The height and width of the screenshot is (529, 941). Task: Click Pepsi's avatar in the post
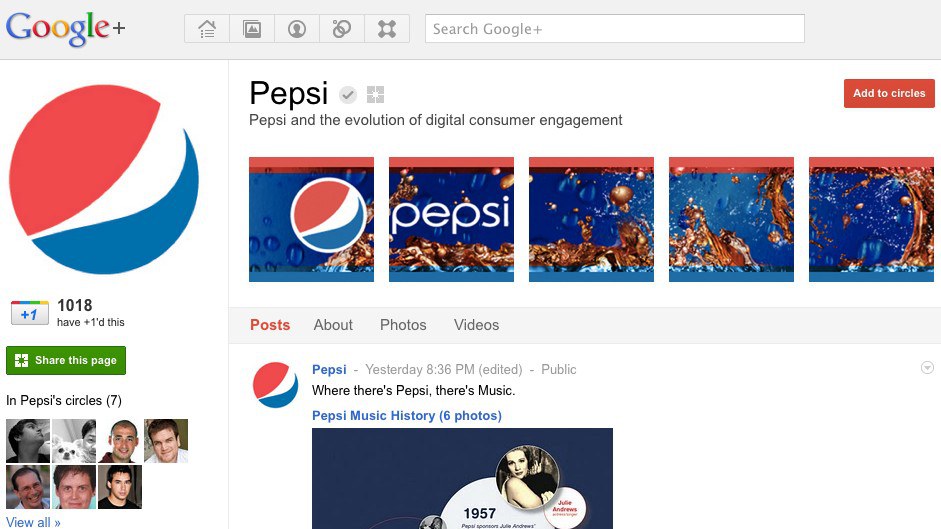click(x=275, y=385)
